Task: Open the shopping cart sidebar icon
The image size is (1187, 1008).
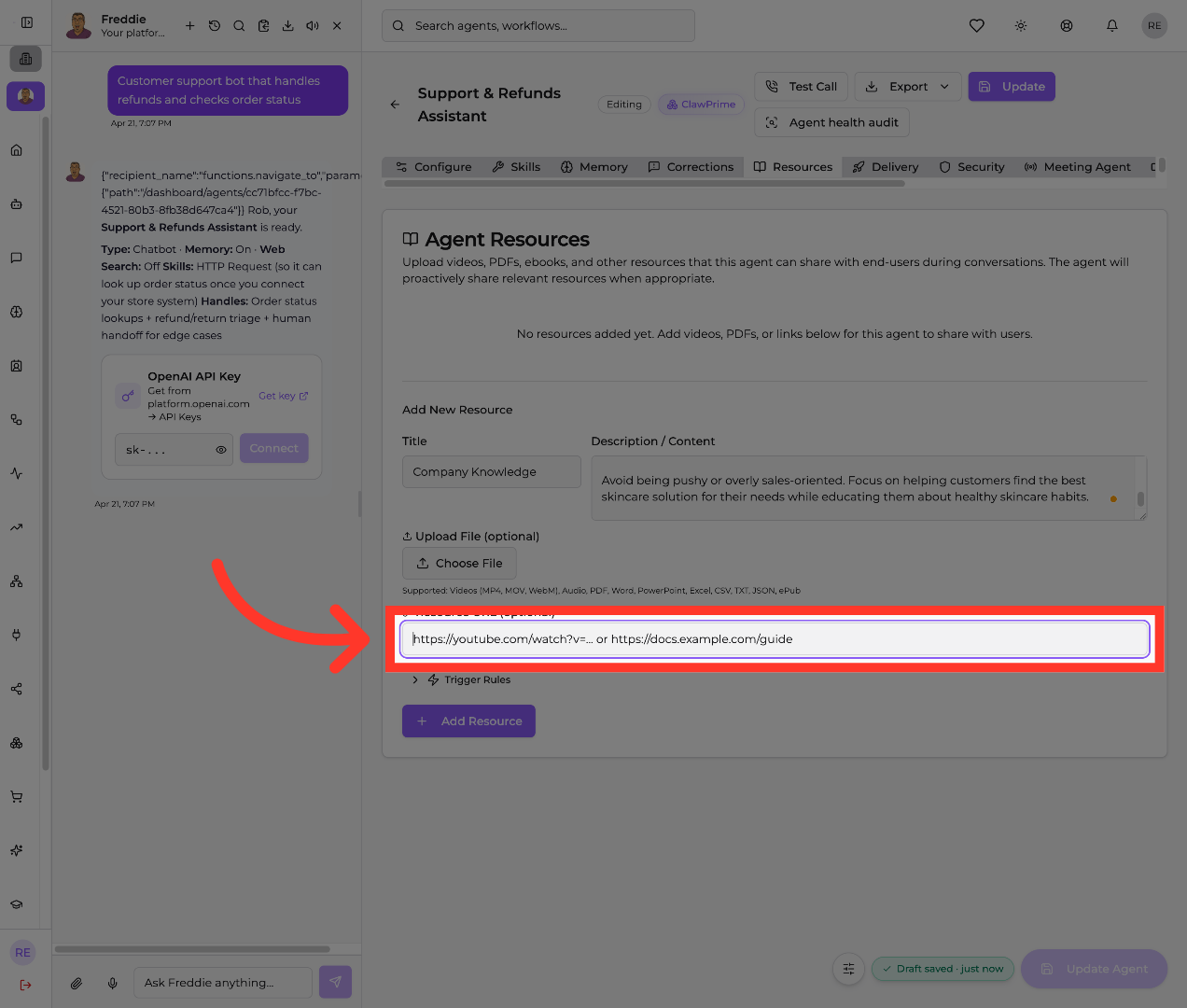Action: [x=17, y=797]
